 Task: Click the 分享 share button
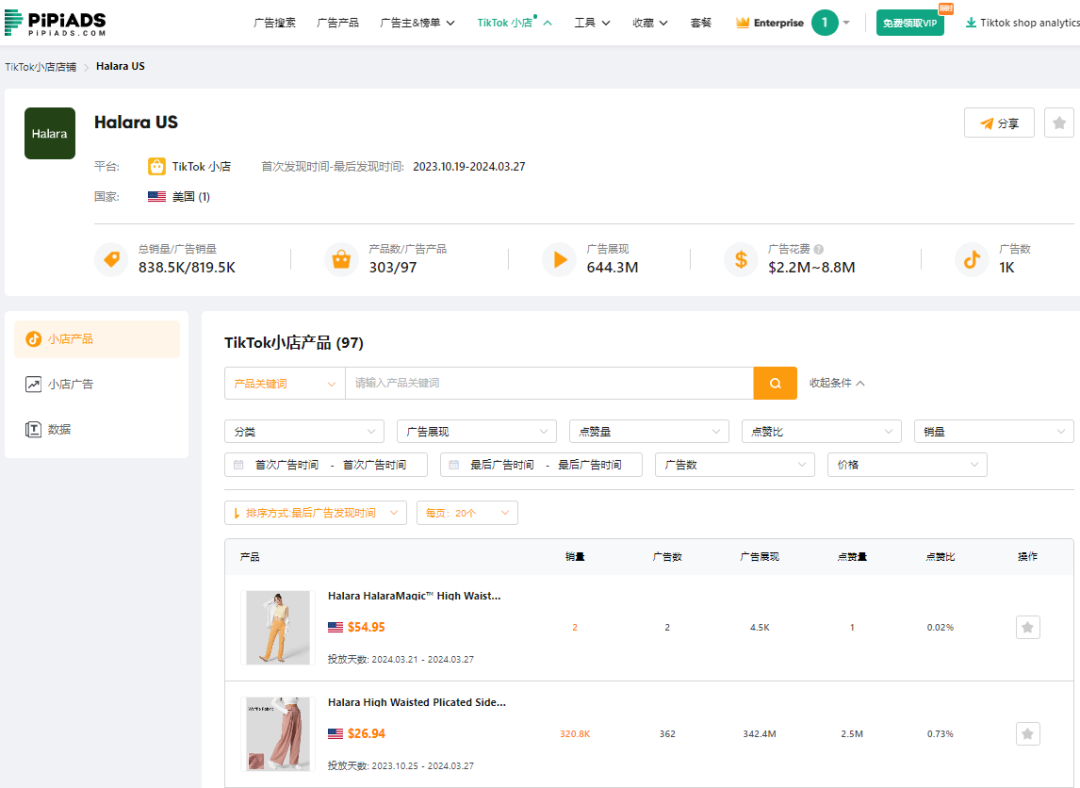pyautogui.click(x=999, y=123)
